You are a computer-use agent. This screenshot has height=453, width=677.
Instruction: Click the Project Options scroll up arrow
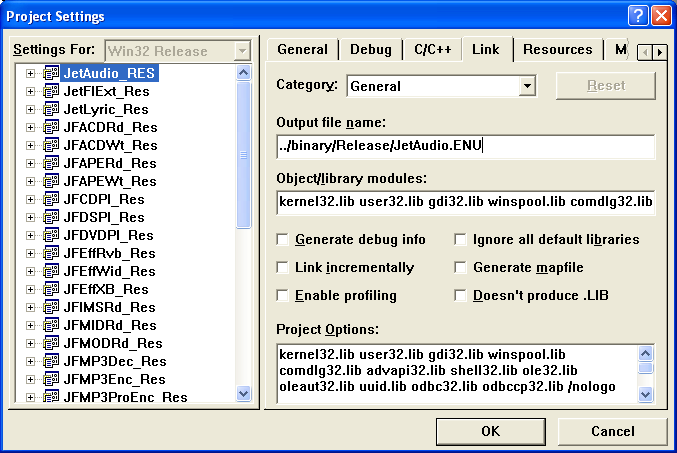(x=645, y=354)
